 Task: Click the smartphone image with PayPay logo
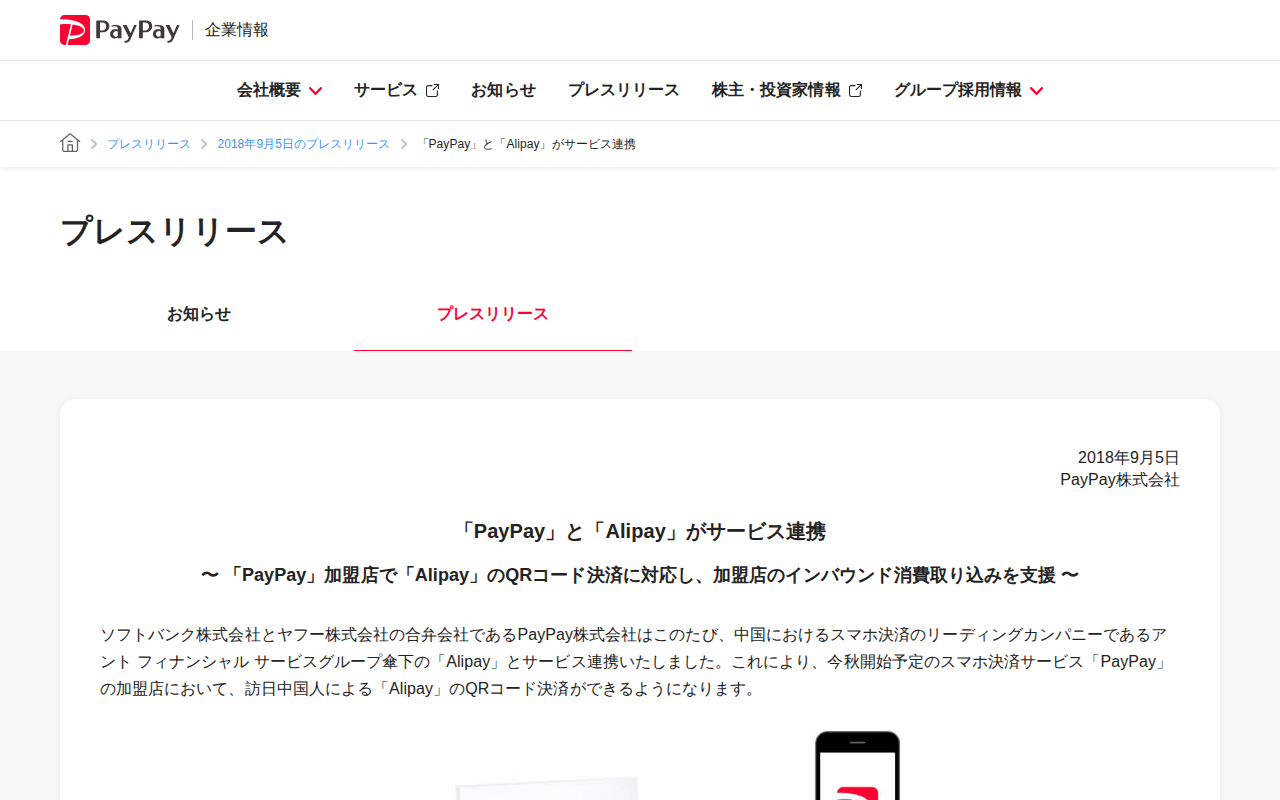coord(858,765)
